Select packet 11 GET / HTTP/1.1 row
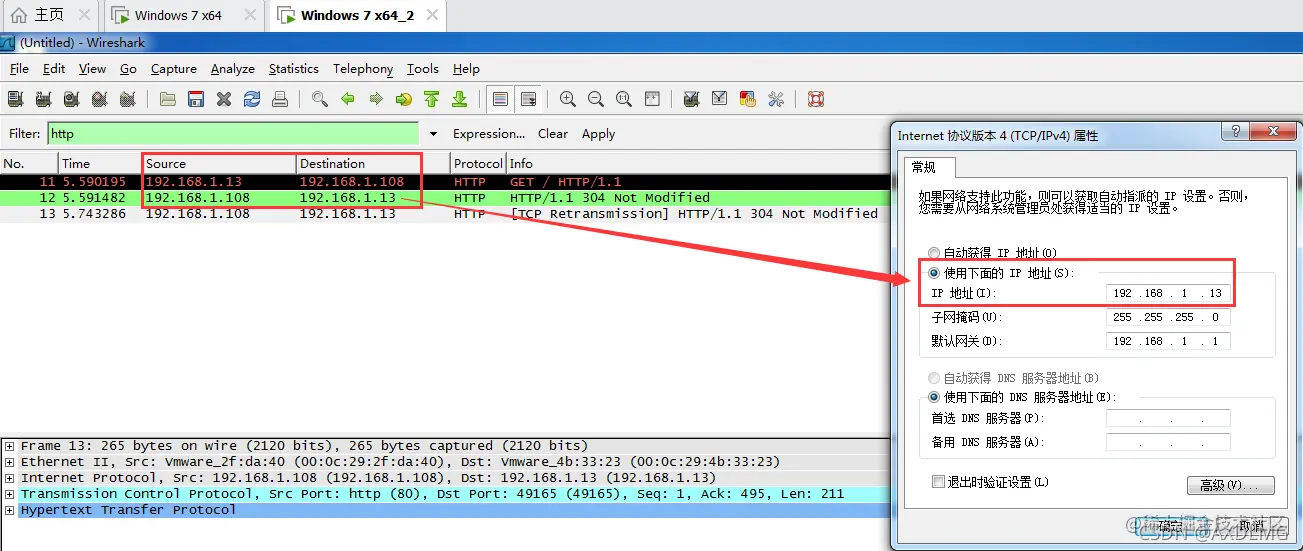The width and height of the screenshot is (1303, 551). coord(445,182)
